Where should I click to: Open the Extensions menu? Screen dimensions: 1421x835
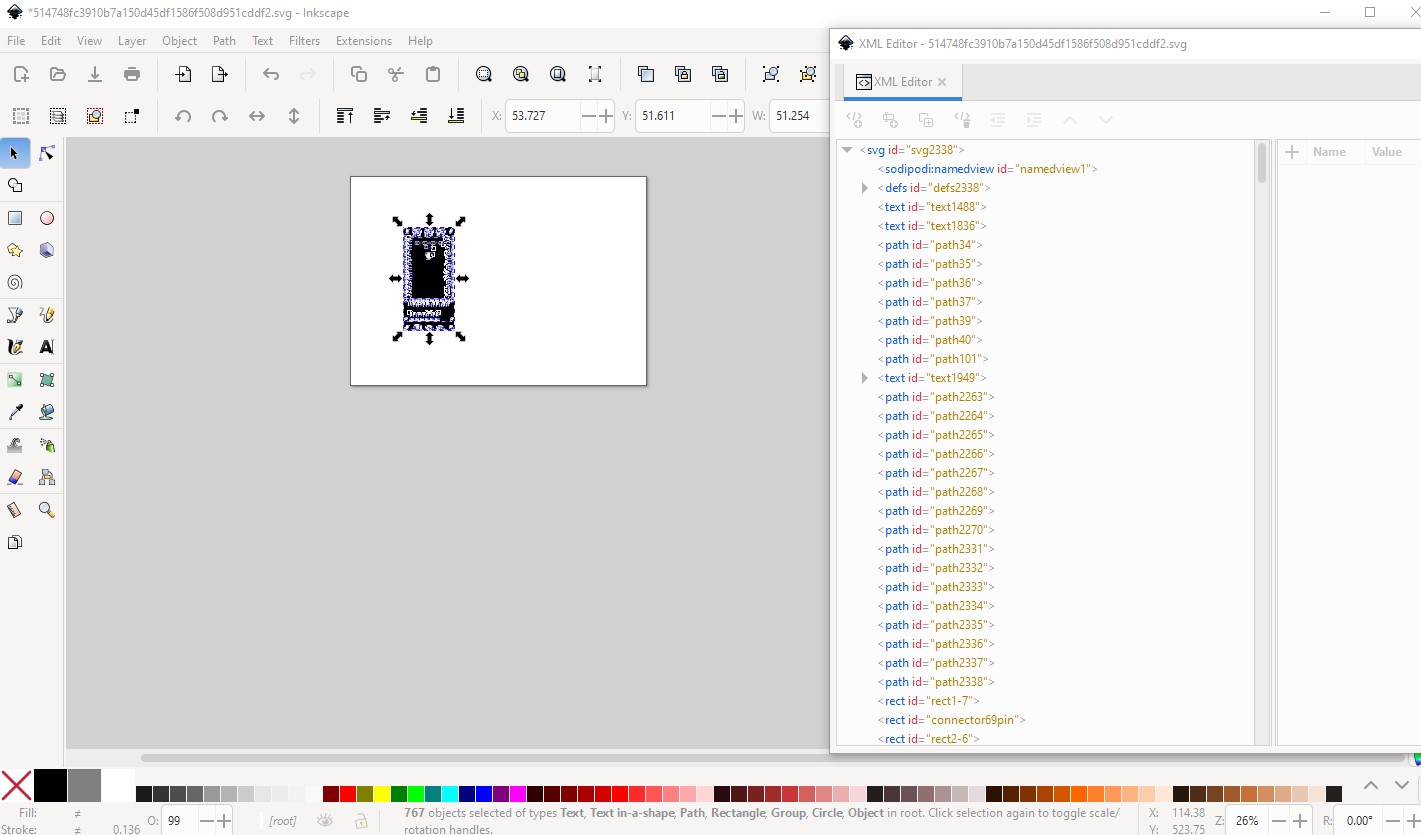click(x=364, y=41)
